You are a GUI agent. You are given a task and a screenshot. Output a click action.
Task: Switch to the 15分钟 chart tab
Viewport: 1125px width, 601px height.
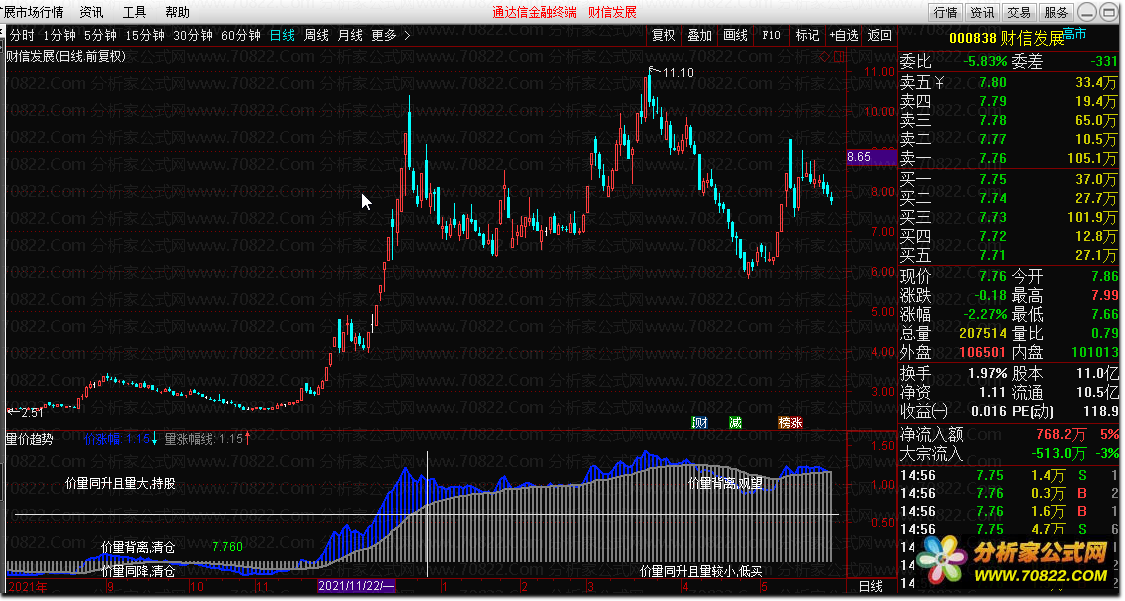[145, 35]
